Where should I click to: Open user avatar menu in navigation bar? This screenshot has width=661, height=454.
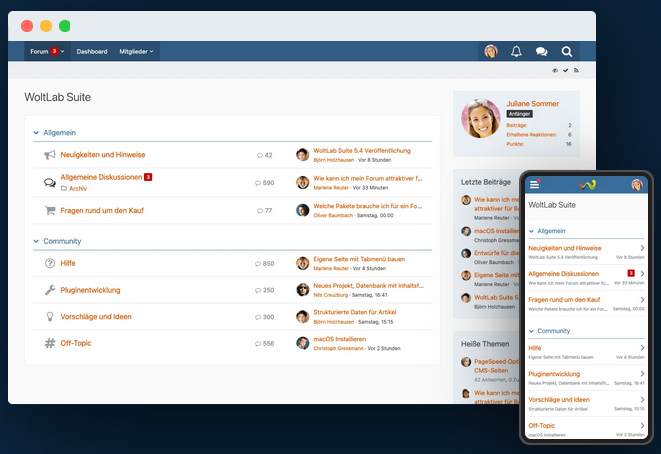coord(491,51)
